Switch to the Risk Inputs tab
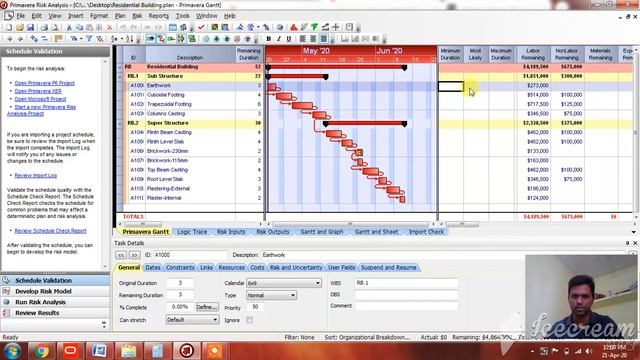The height and width of the screenshot is (360, 640). [x=231, y=232]
